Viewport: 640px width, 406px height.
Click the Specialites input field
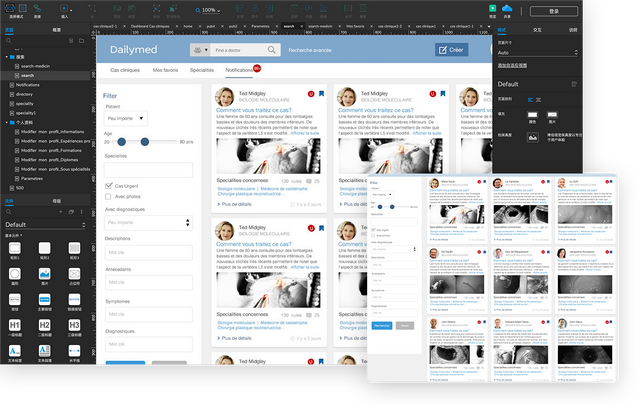click(x=149, y=170)
